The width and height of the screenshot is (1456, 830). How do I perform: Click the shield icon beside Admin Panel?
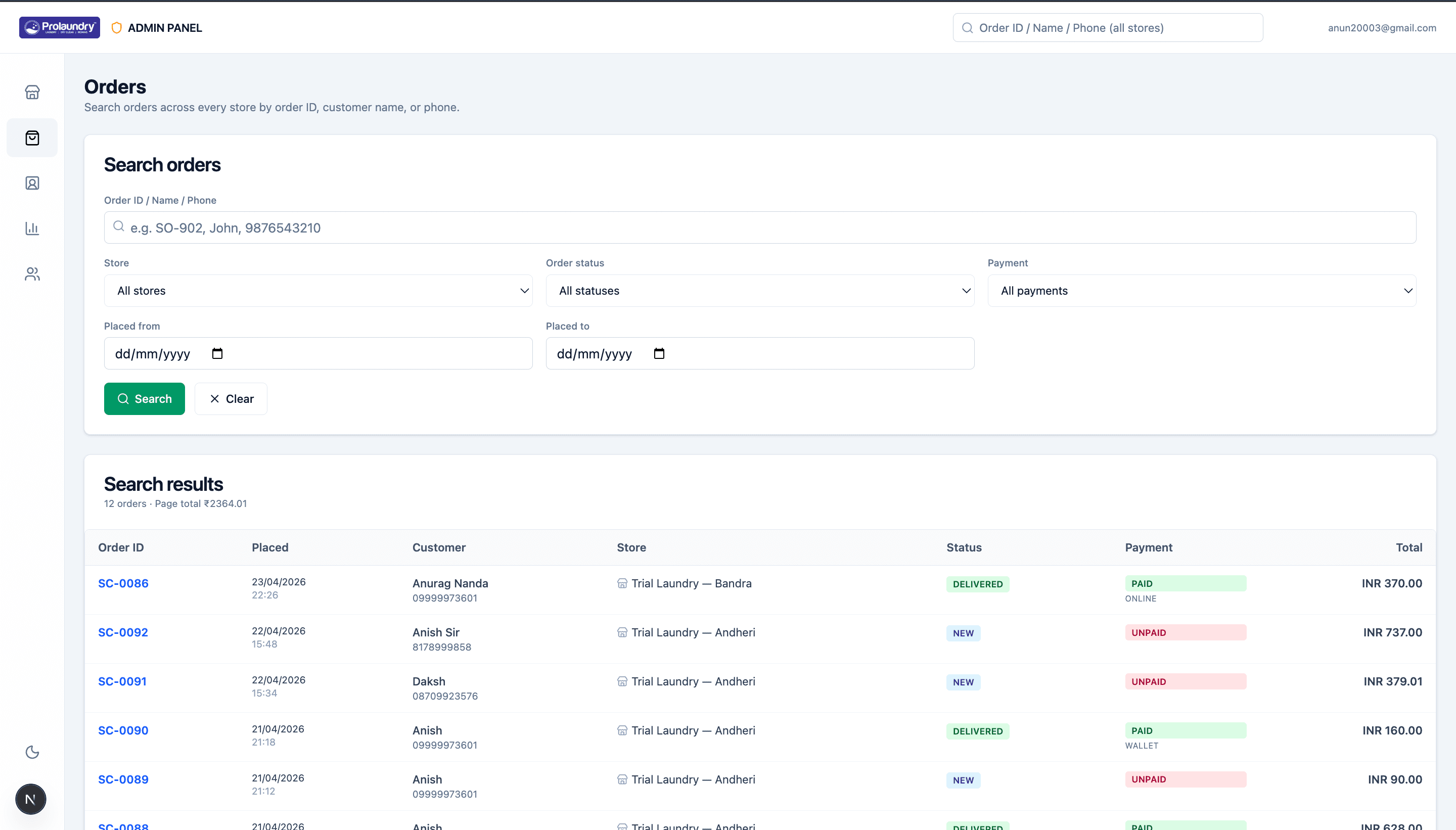tap(116, 27)
